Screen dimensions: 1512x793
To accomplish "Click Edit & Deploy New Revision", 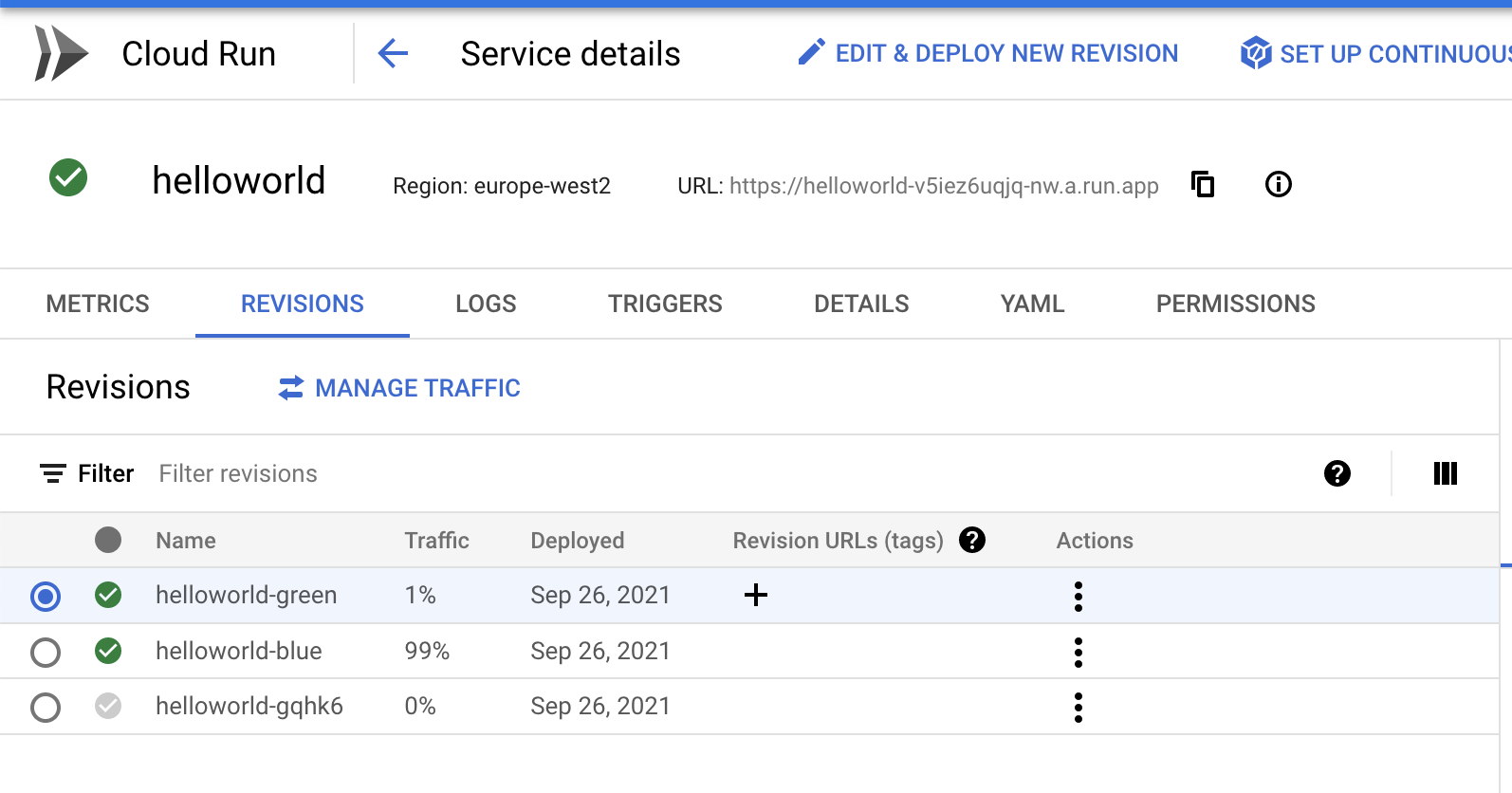I will tap(987, 53).
